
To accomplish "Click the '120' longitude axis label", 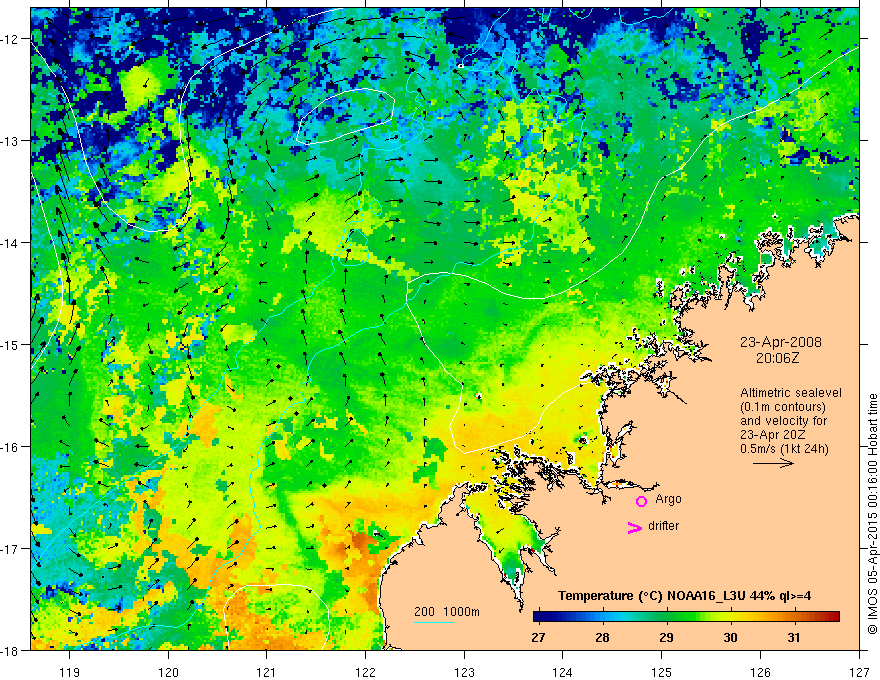I will [x=168, y=672].
